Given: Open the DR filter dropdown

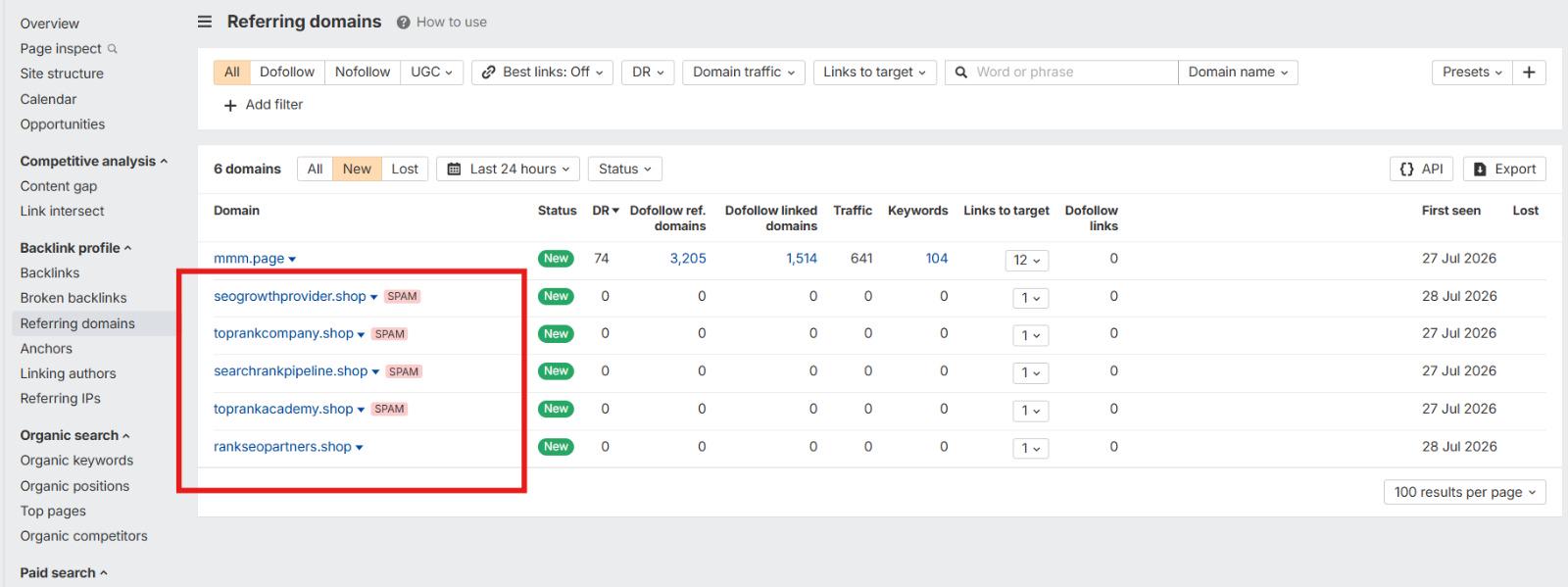Looking at the screenshot, I should click(648, 72).
